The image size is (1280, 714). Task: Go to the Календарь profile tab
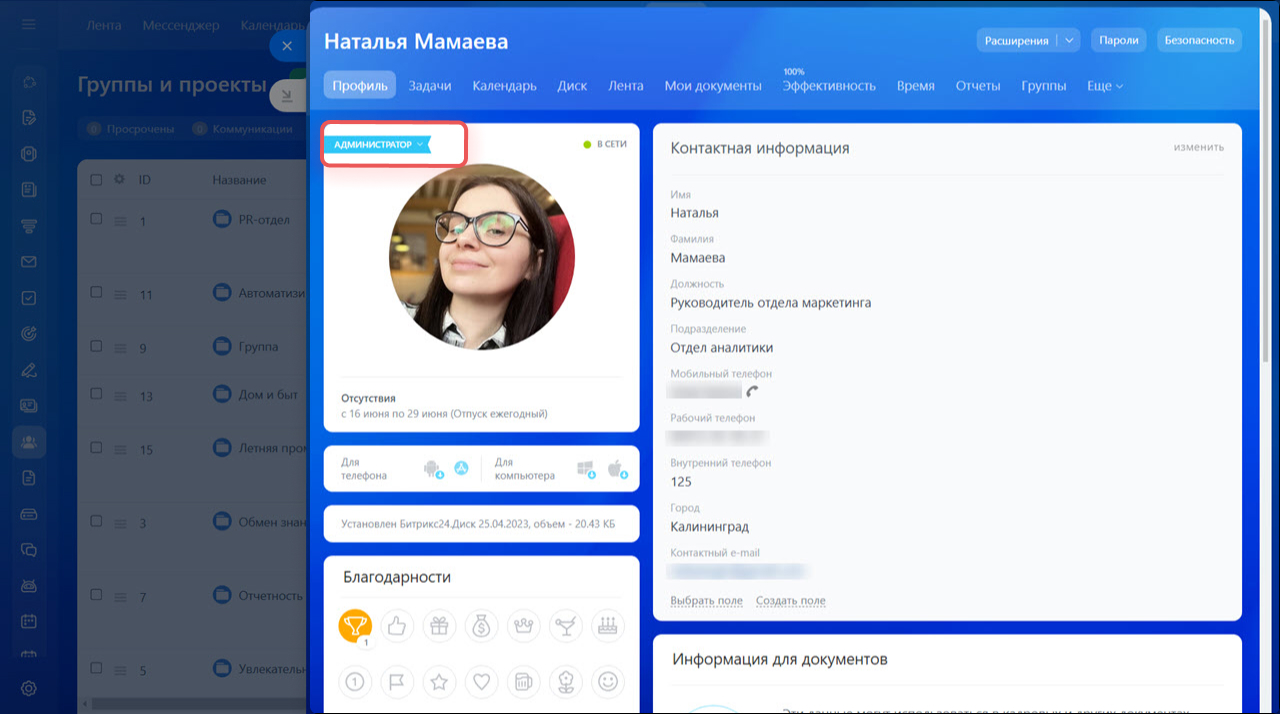505,86
